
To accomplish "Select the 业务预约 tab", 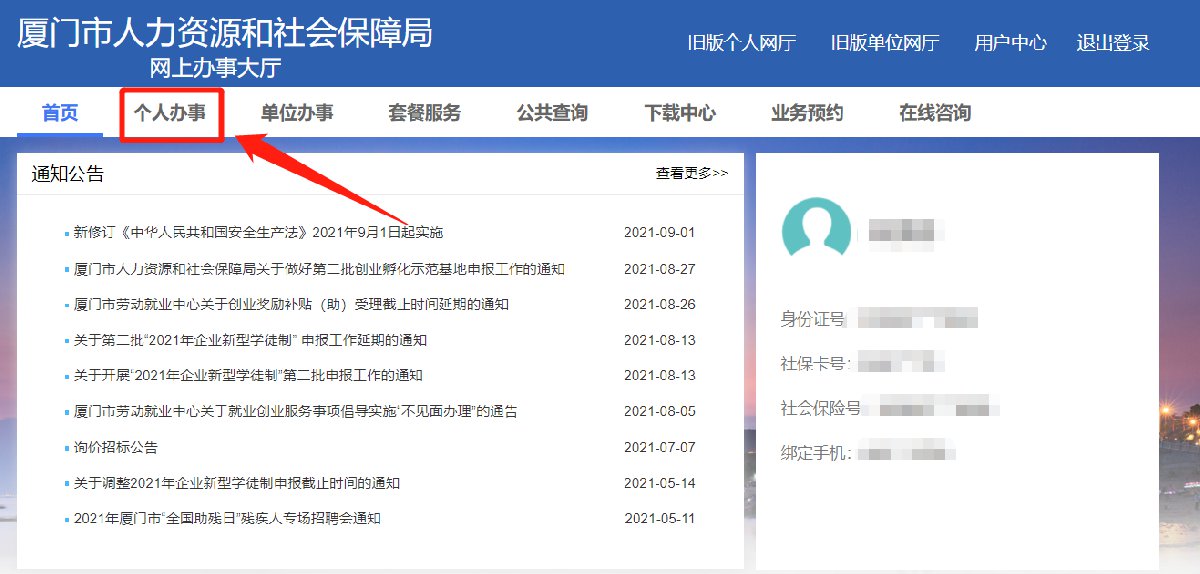I will click(807, 113).
